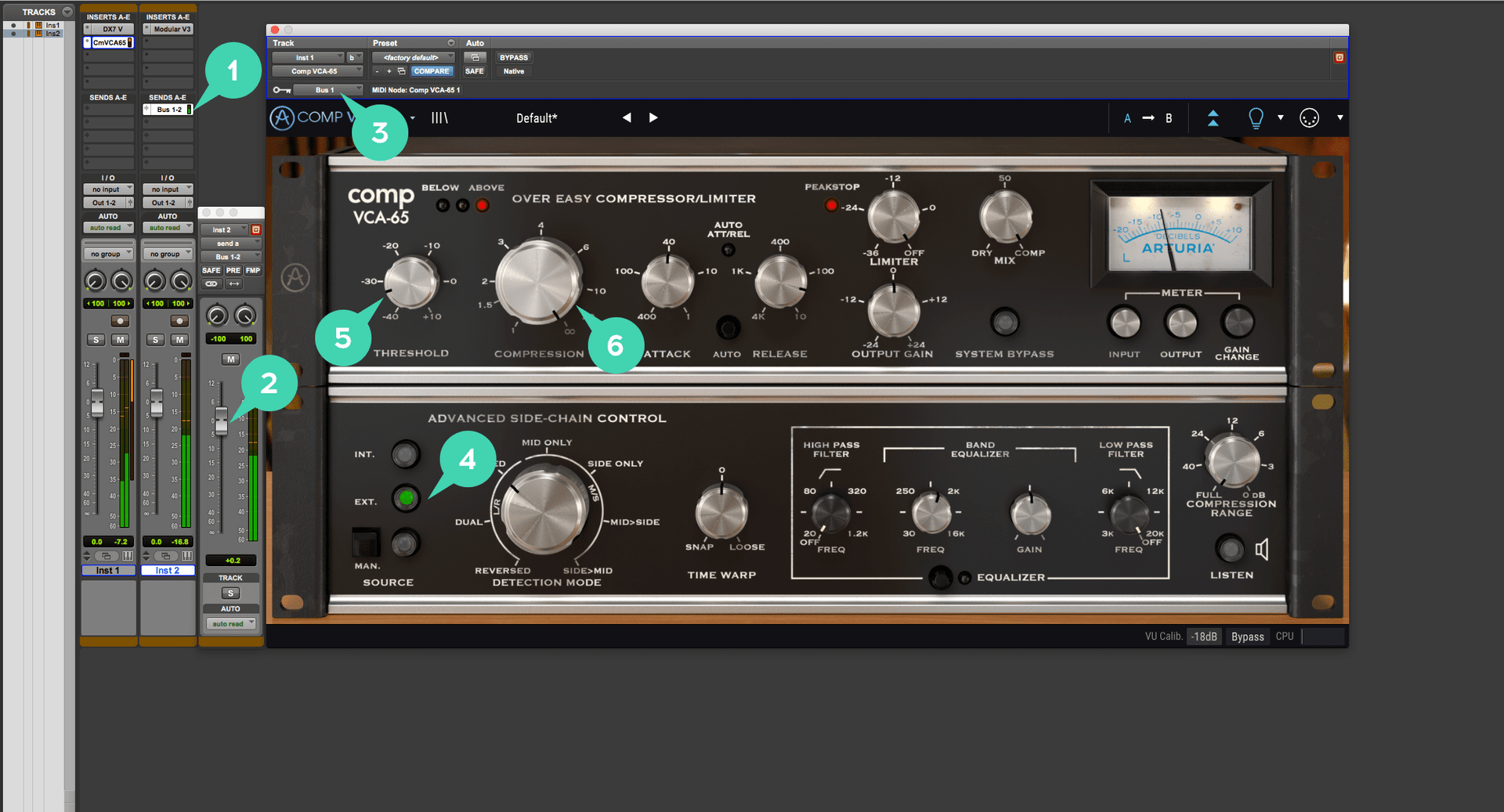This screenshot has width=1504, height=812.
Task: Click the BYPASS button in plugin header
Action: [514, 58]
